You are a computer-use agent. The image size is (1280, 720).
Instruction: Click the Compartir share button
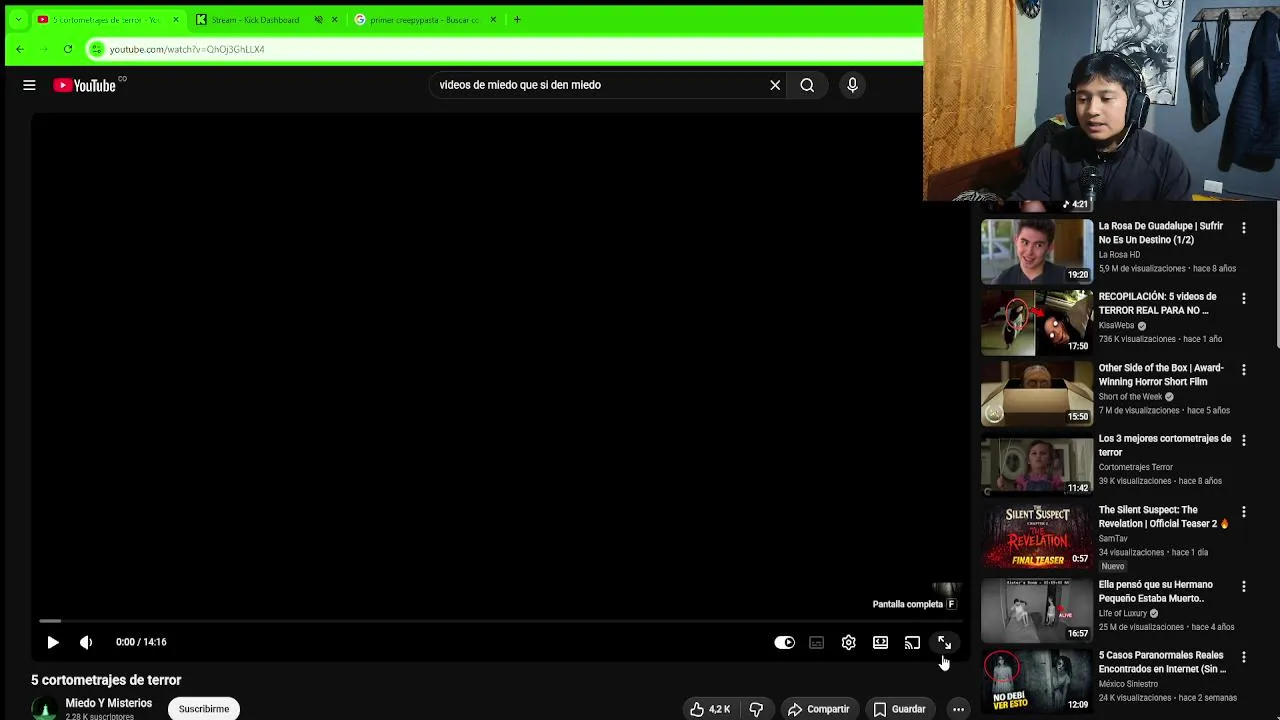pos(818,709)
